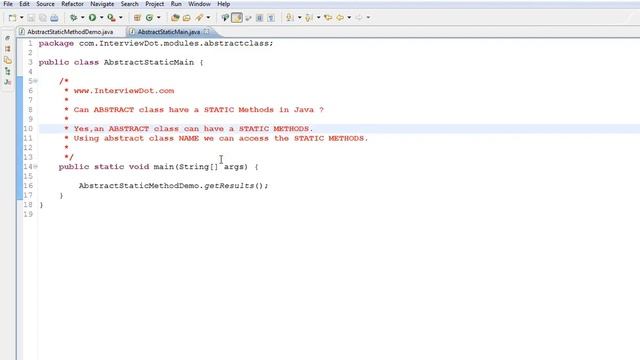Expand the New Java Class dropdown arrow

tap(159, 18)
